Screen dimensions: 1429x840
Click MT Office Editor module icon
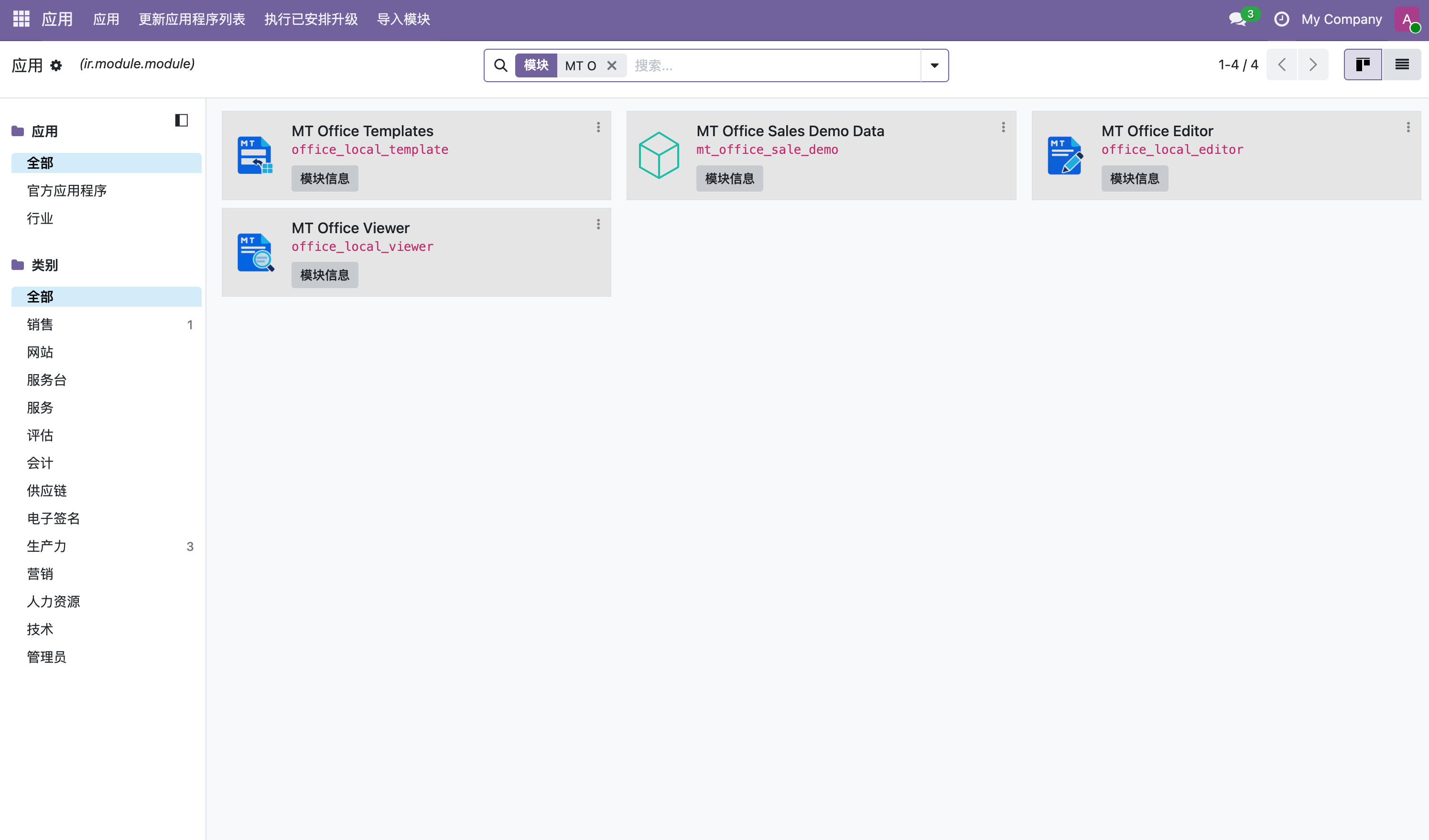click(1065, 155)
